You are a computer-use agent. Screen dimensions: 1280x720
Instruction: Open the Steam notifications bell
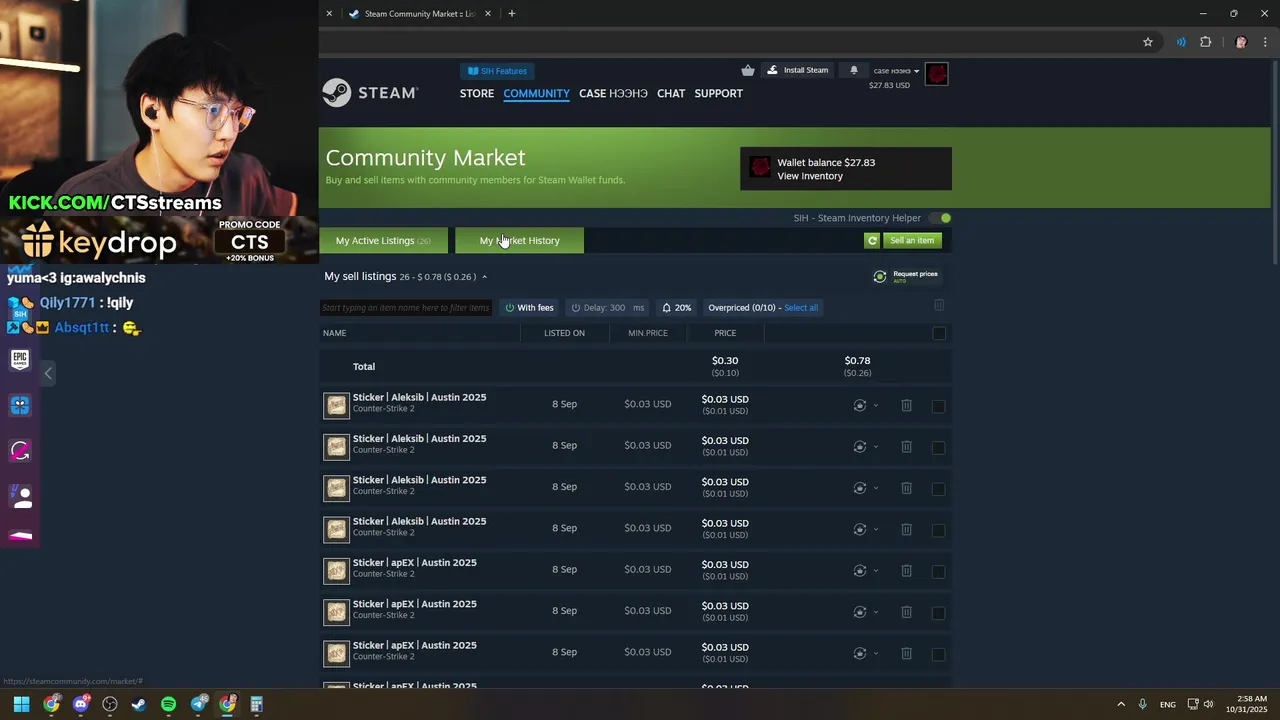[x=854, y=70]
